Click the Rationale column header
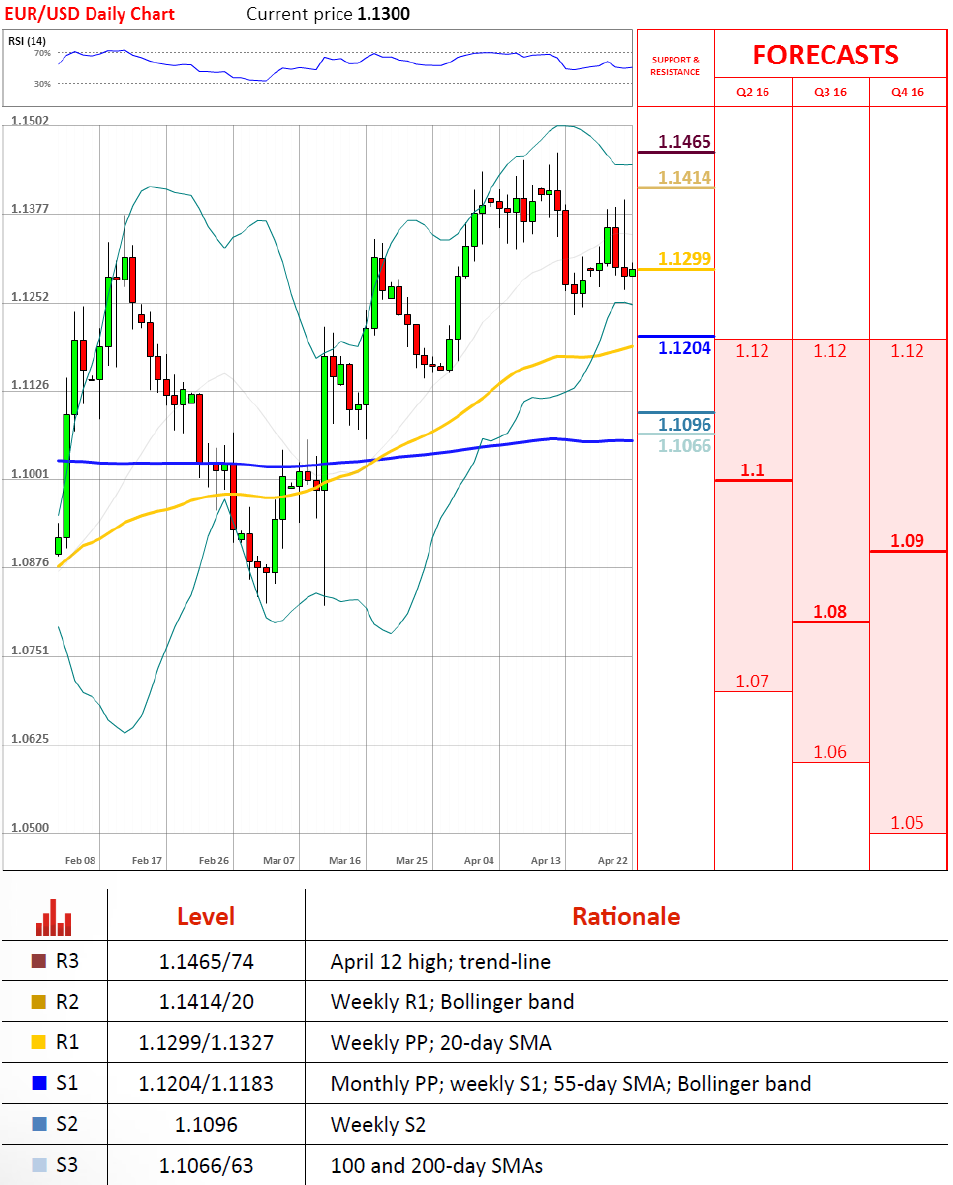953x1185 pixels. 626,917
